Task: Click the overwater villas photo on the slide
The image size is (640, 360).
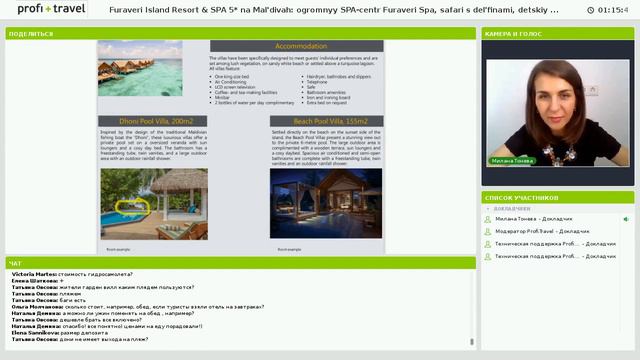Action: 140,68
